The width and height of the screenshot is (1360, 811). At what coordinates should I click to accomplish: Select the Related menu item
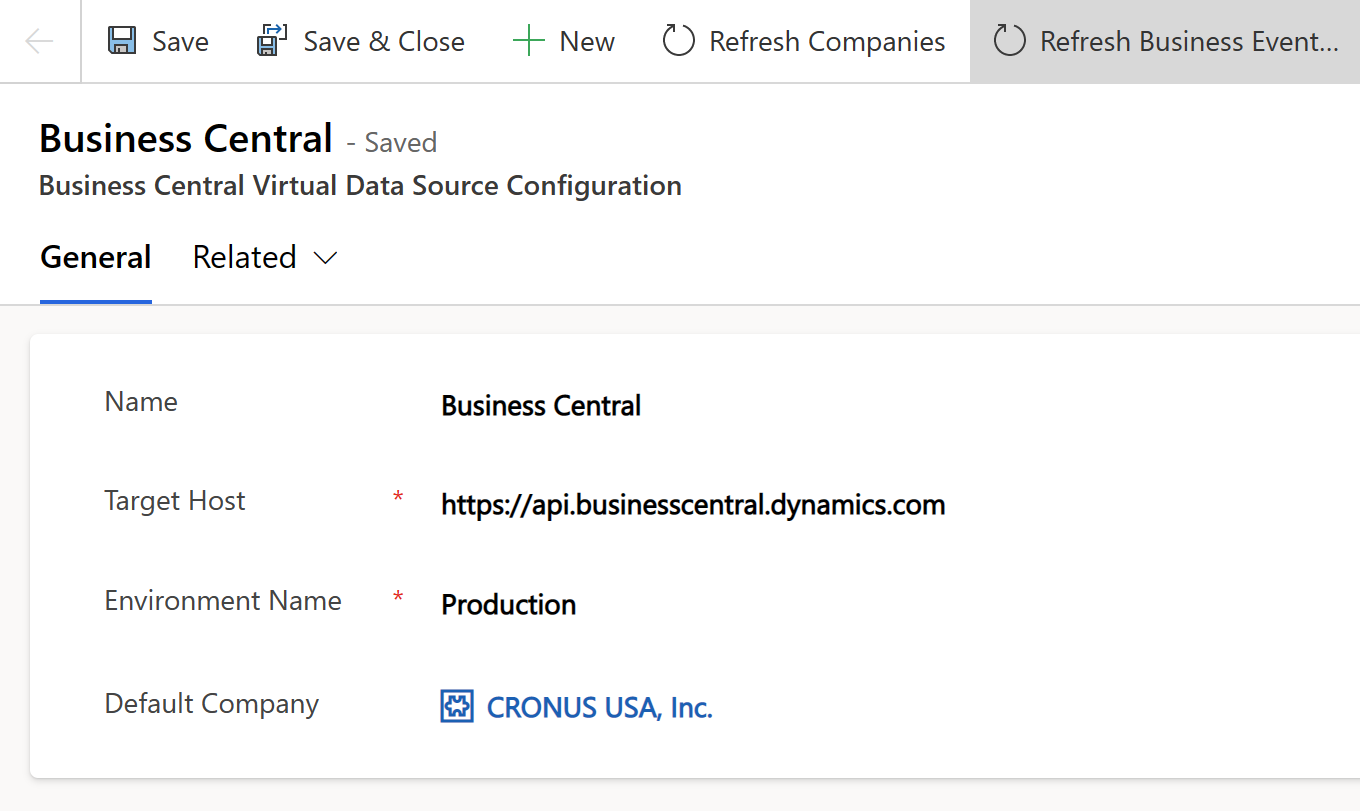pyautogui.click(x=244, y=258)
